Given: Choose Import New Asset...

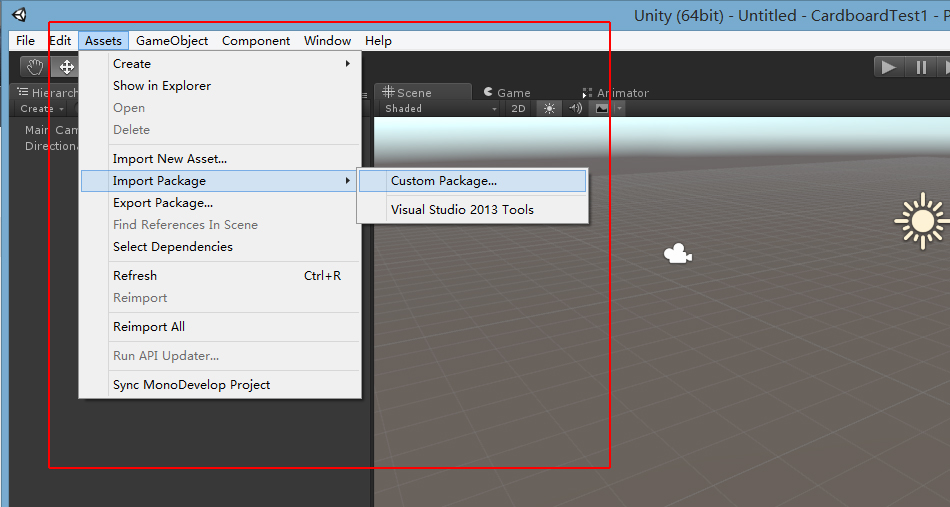Looking at the screenshot, I should (221, 159).
